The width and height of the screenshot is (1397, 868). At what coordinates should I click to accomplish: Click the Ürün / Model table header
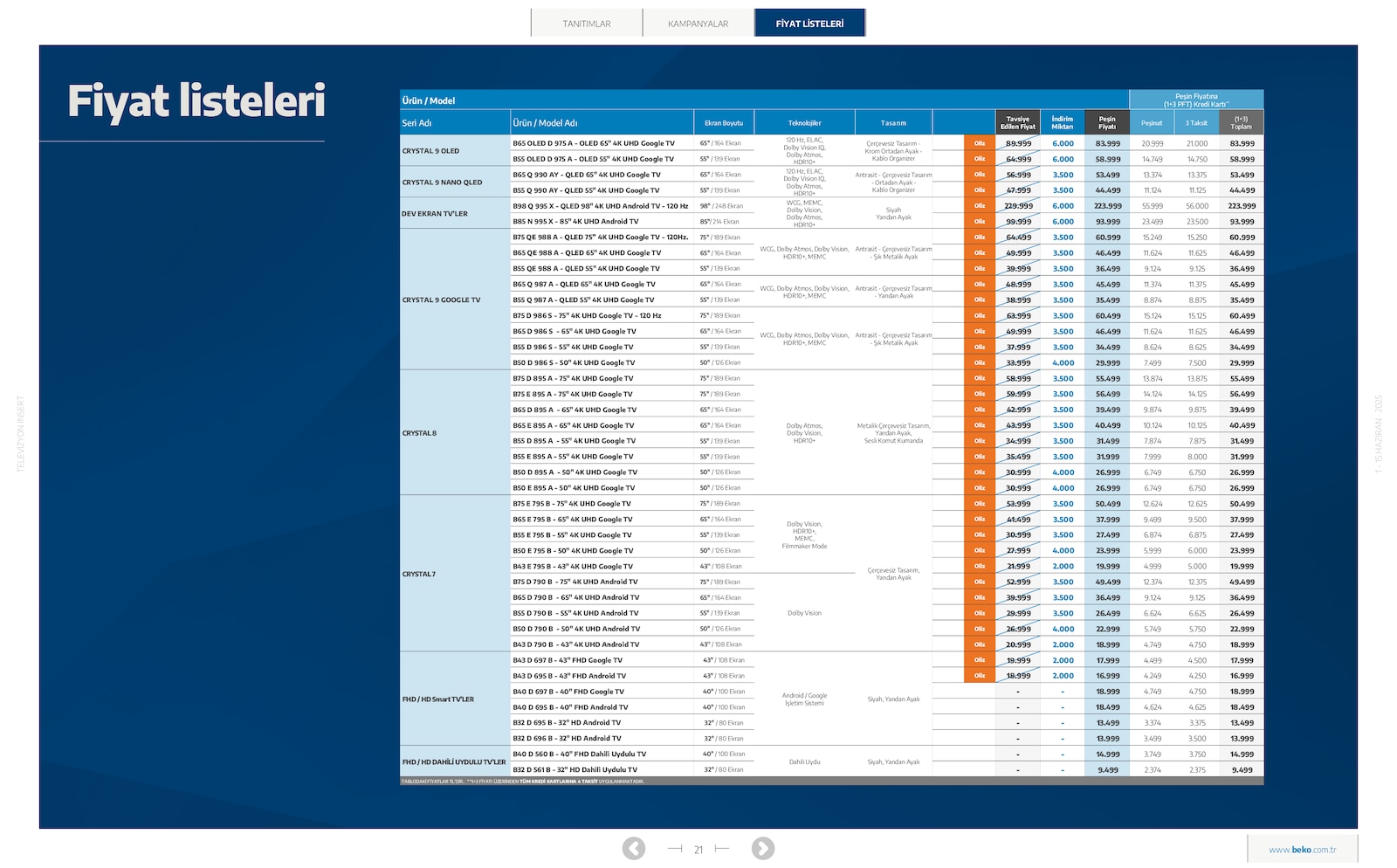click(429, 100)
